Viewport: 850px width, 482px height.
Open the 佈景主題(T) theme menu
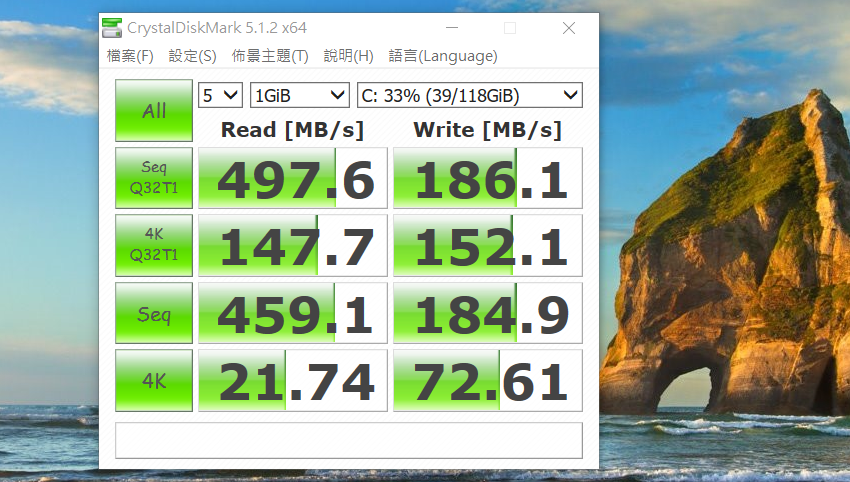point(270,56)
